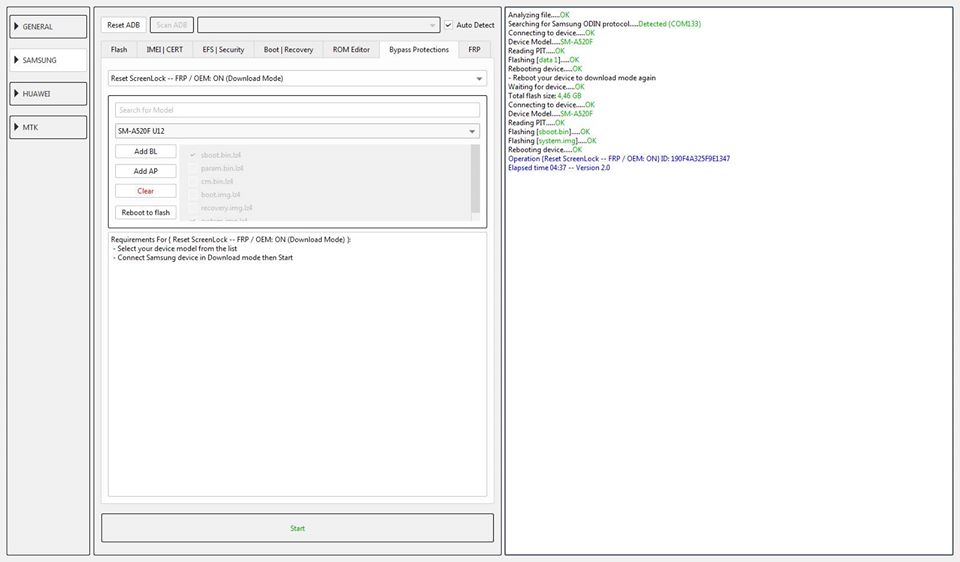Viewport: 960px width, 562px height.
Task: Switch to the FRP tab
Action: point(474,50)
